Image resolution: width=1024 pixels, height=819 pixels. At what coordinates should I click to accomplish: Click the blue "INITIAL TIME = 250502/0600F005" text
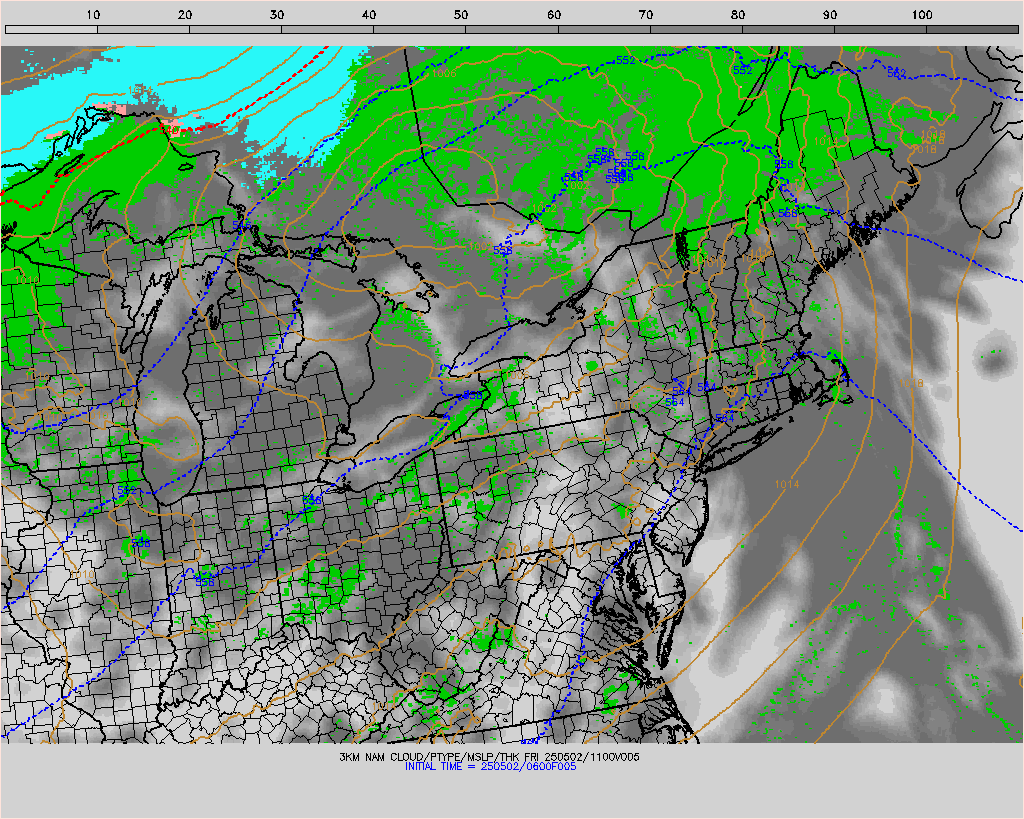490,767
